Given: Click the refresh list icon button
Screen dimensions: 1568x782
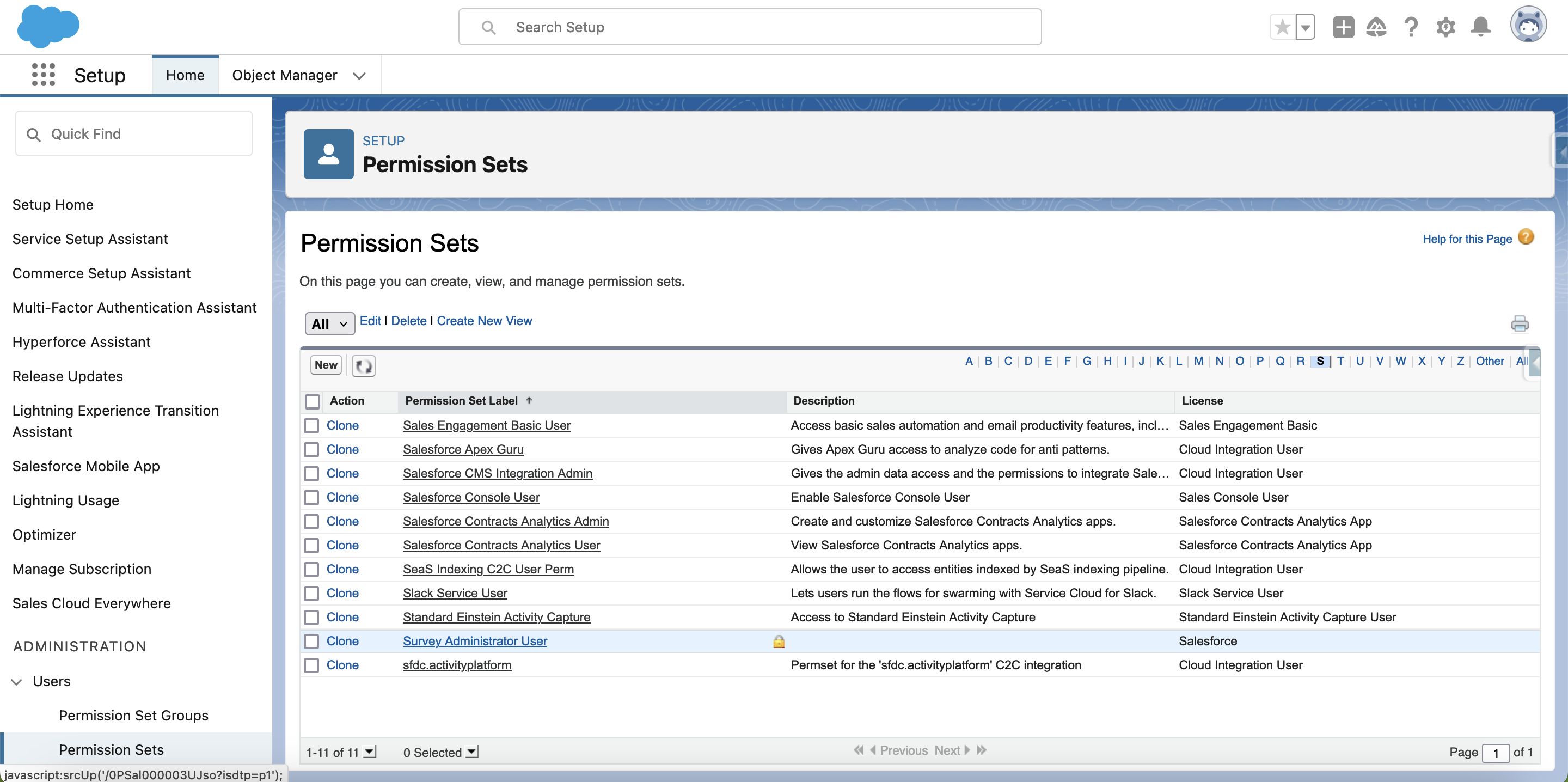Looking at the screenshot, I should pos(363,365).
